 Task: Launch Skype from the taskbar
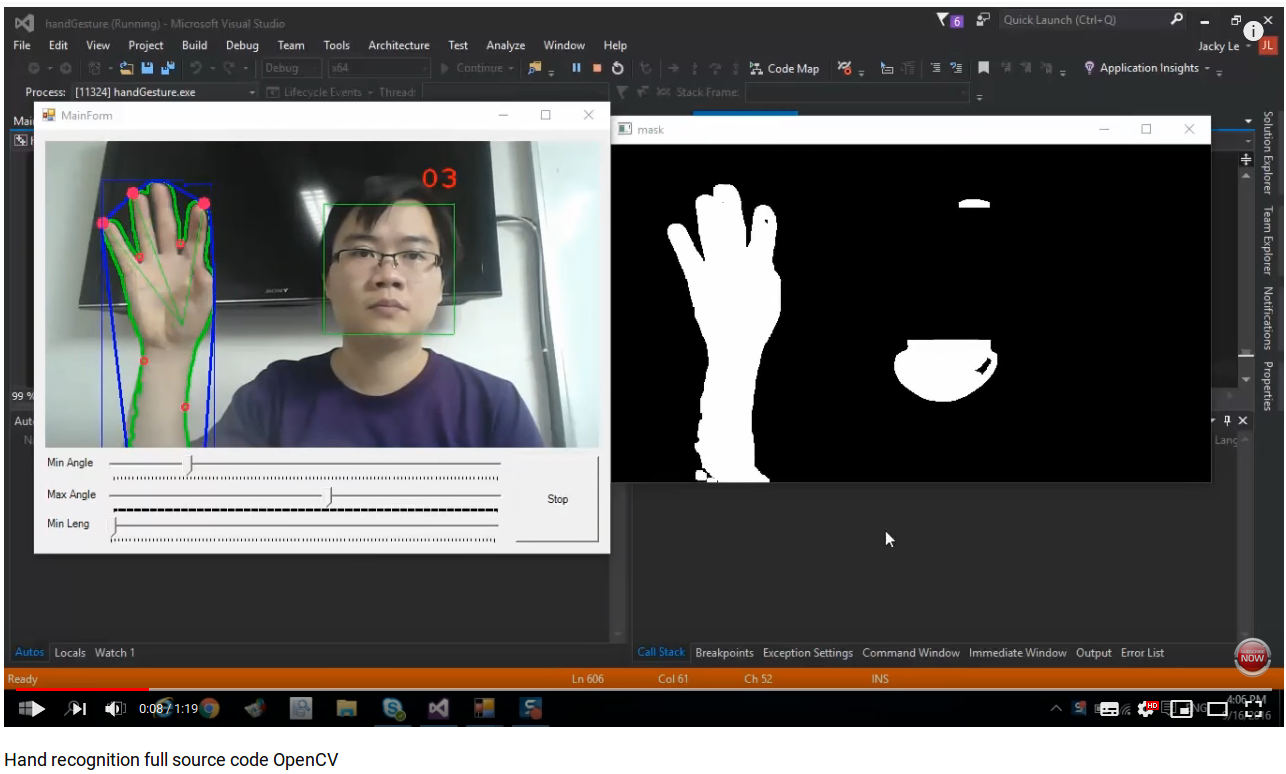pos(392,709)
